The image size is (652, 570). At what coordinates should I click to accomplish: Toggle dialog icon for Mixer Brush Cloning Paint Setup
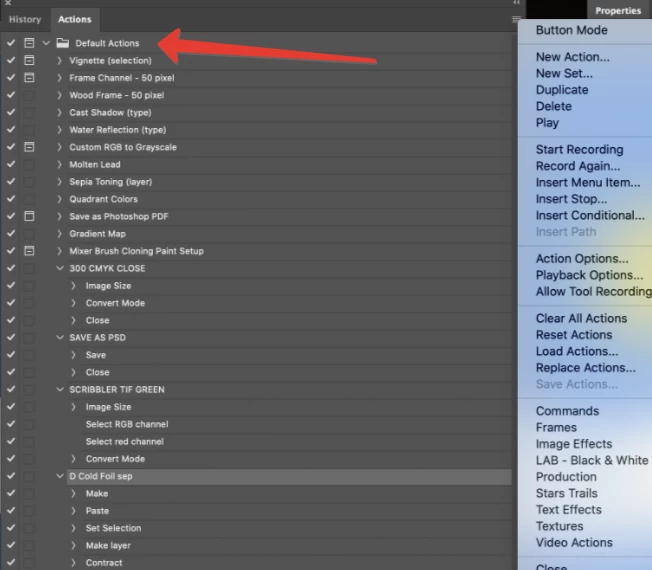click(29, 251)
